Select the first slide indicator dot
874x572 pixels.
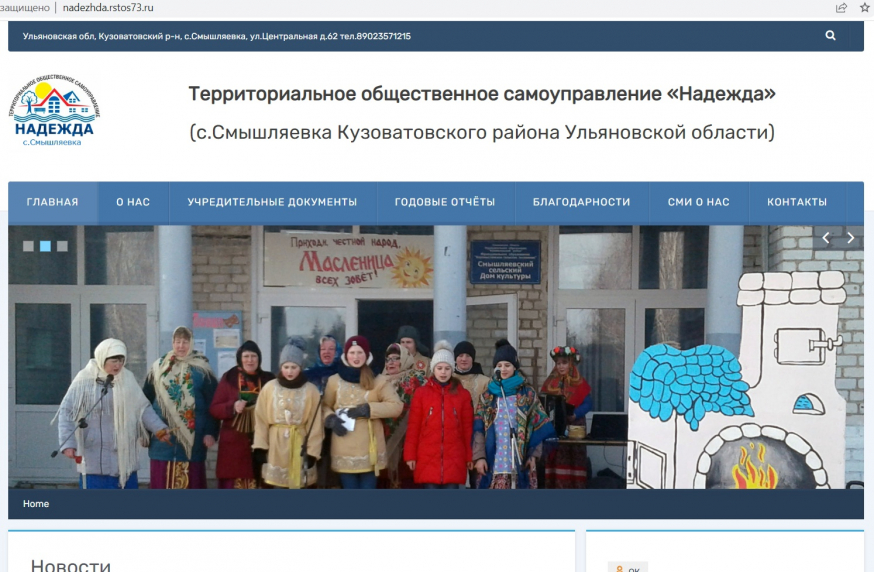28,246
